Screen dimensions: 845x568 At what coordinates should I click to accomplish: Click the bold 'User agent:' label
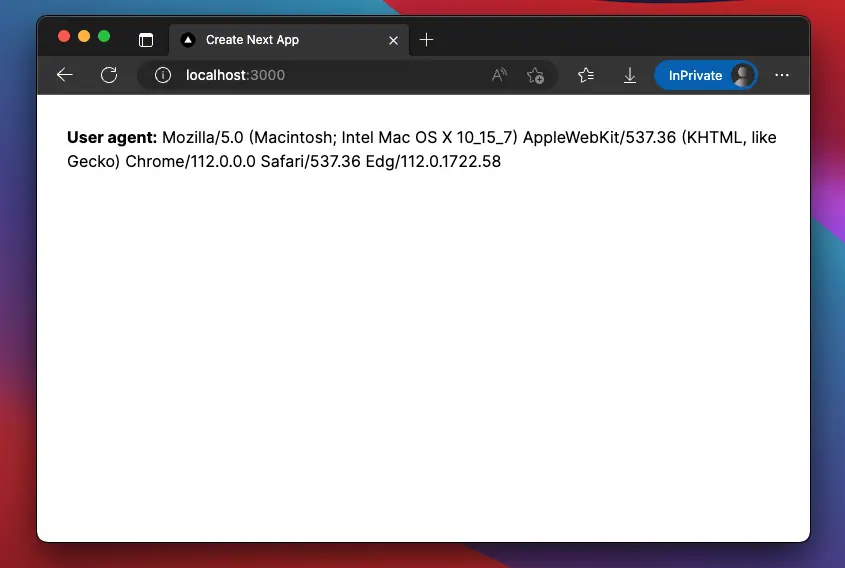pyautogui.click(x=112, y=137)
